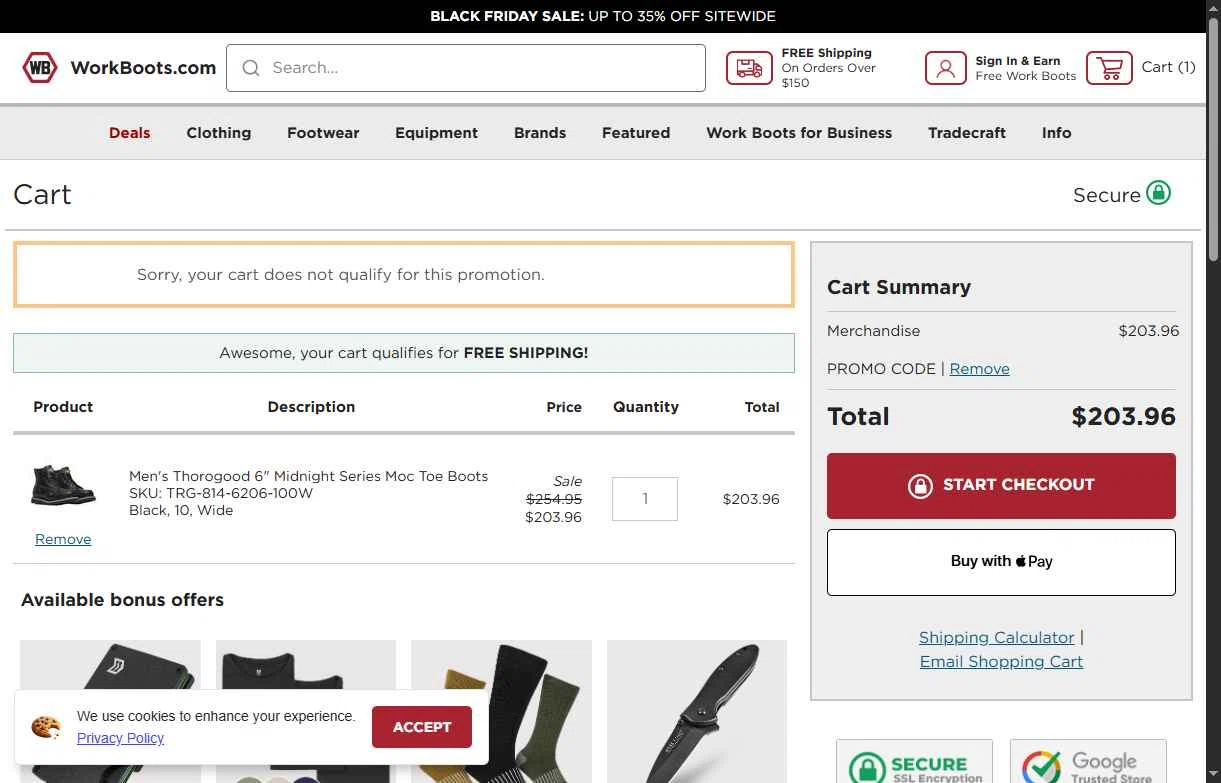Click the Available bonus offers heading

(x=122, y=600)
